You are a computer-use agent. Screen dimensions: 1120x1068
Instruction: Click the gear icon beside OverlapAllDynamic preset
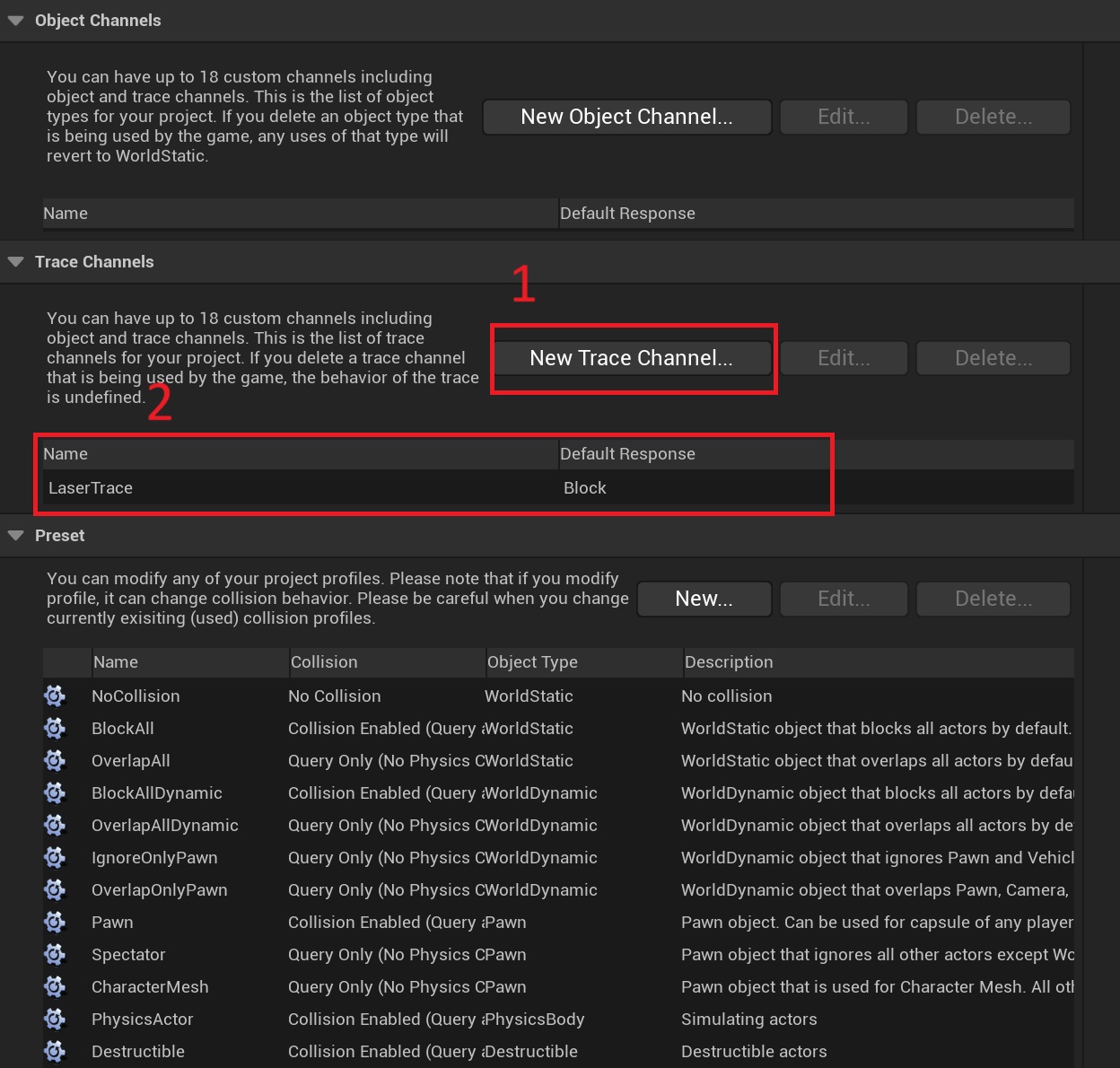tap(55, 825)
